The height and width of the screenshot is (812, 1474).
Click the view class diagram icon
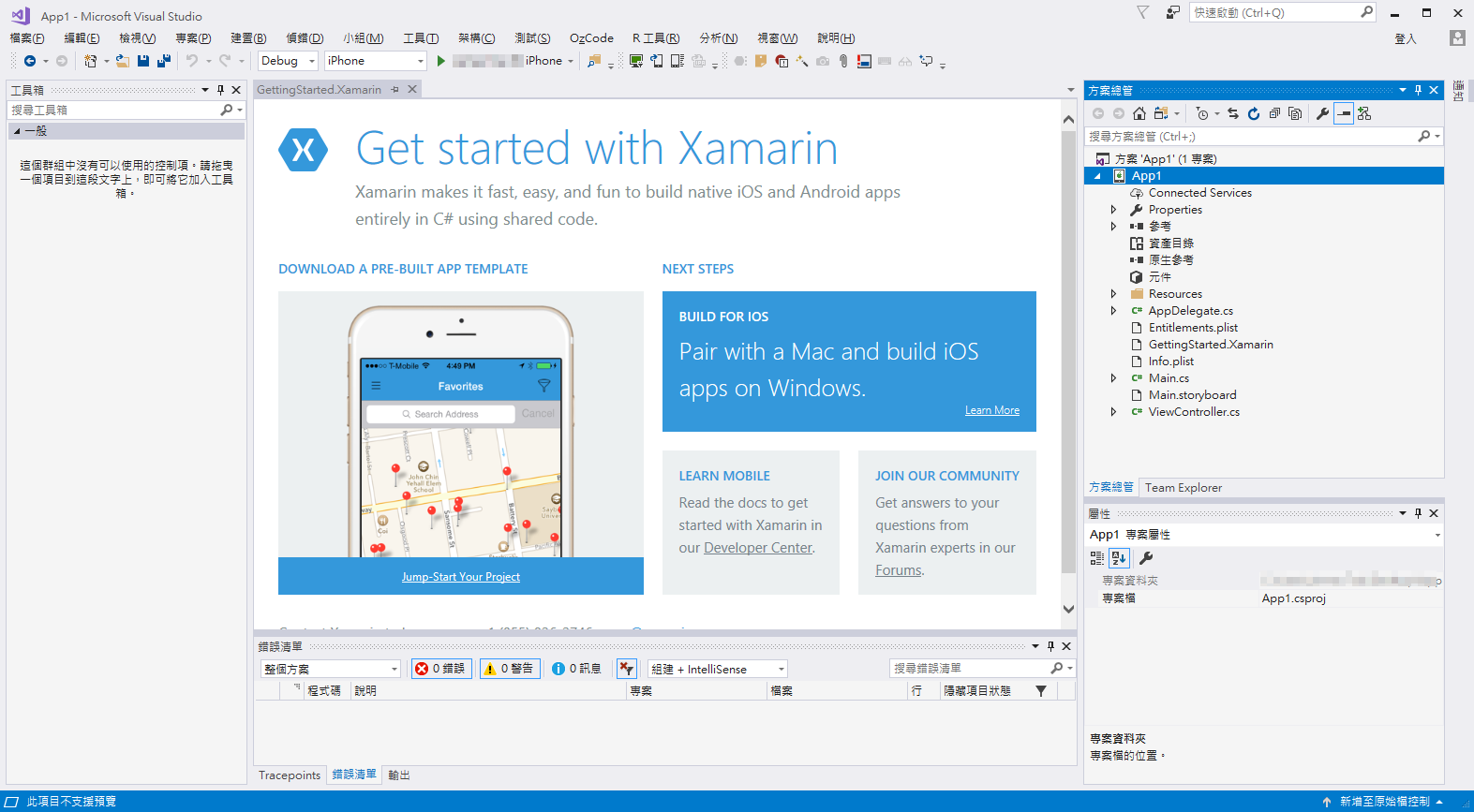[1364, 113]
